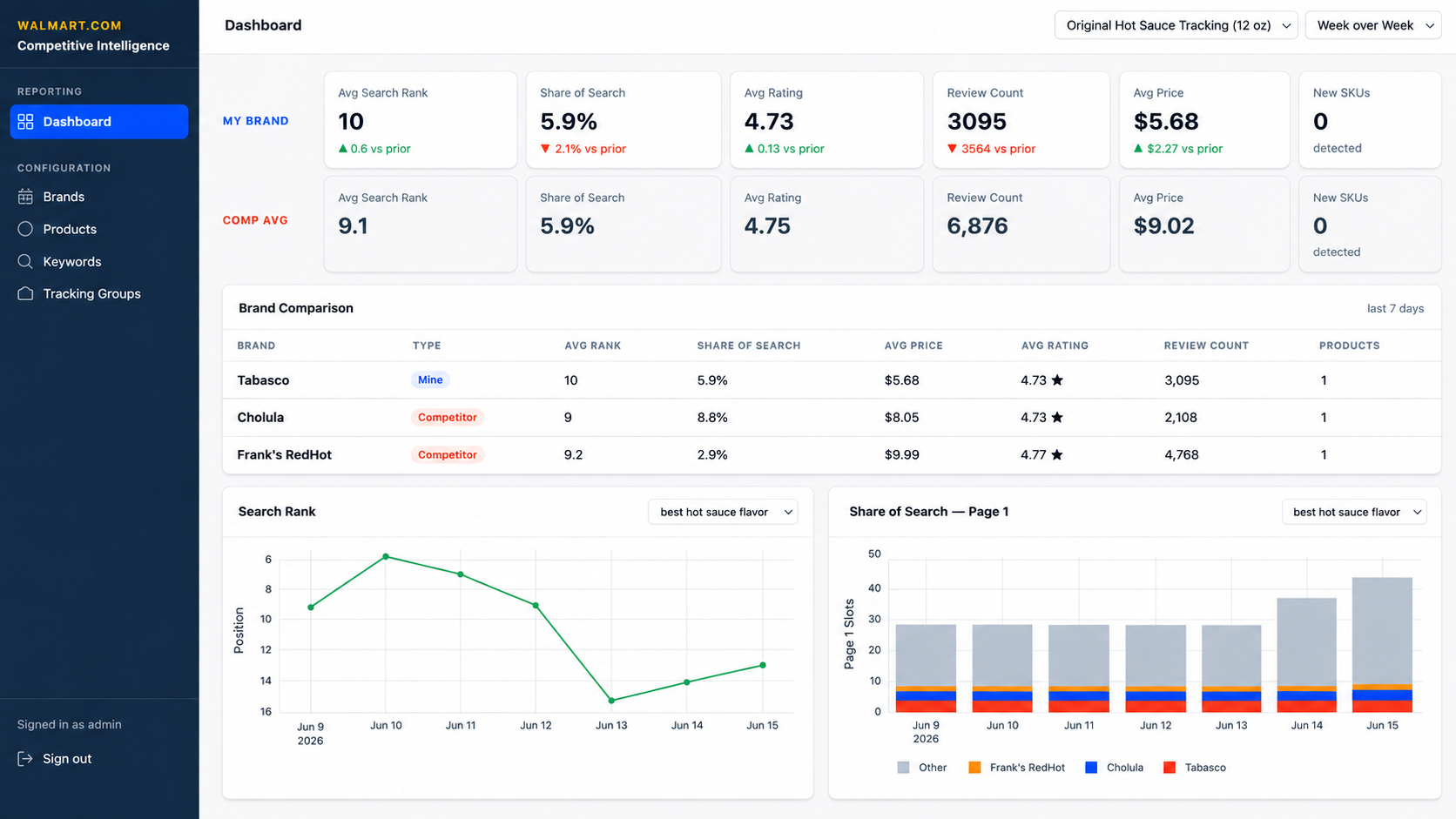Click the Jun 14 bar in Share of Search chart
Screen dimensions: 1456x819
[1306, 655]
